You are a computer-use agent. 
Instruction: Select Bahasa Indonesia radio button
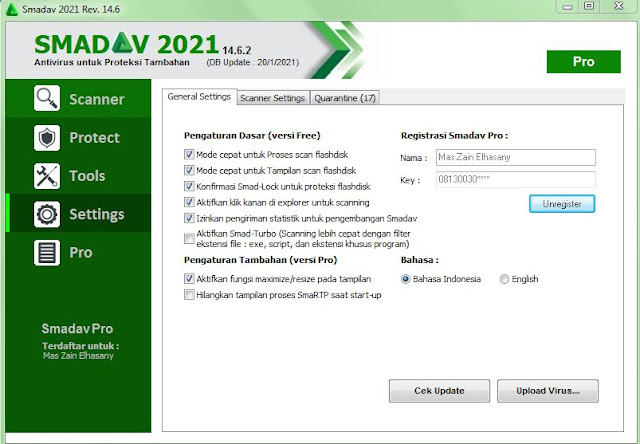(406, 280)
